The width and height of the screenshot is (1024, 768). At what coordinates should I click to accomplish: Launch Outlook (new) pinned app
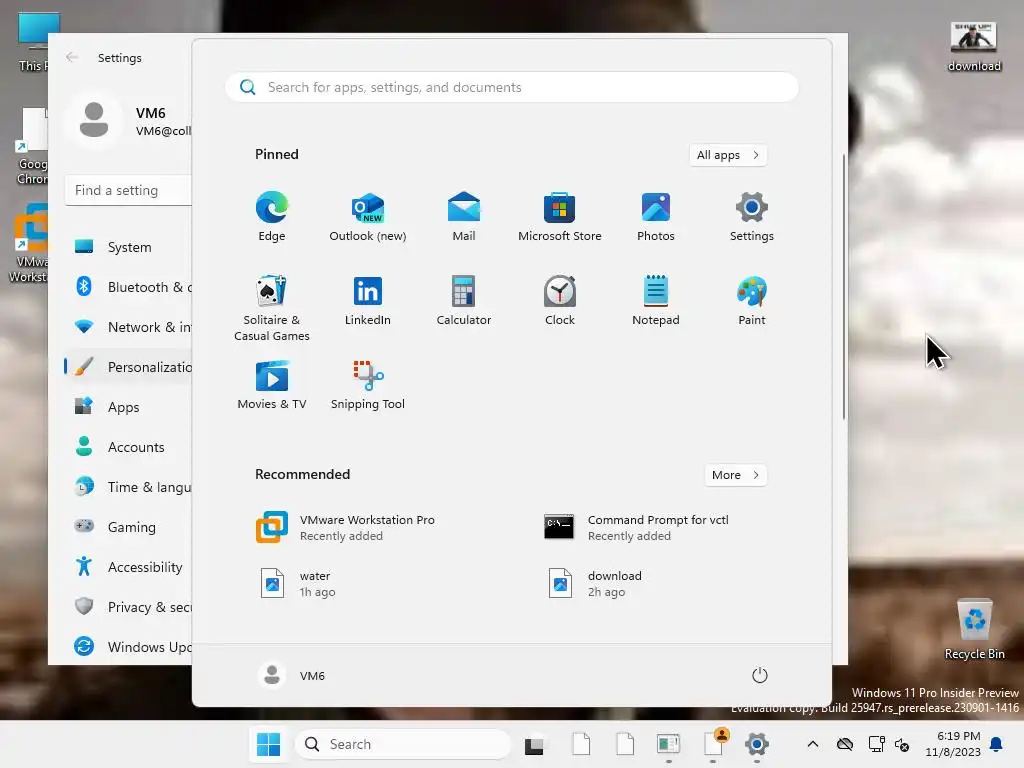(368, 217)
